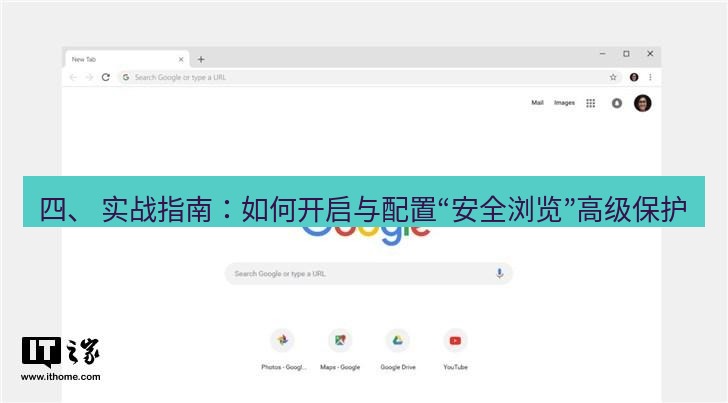Open Google notifications bell icon
Screen dimensions: 728x403
tap(617, 103)
